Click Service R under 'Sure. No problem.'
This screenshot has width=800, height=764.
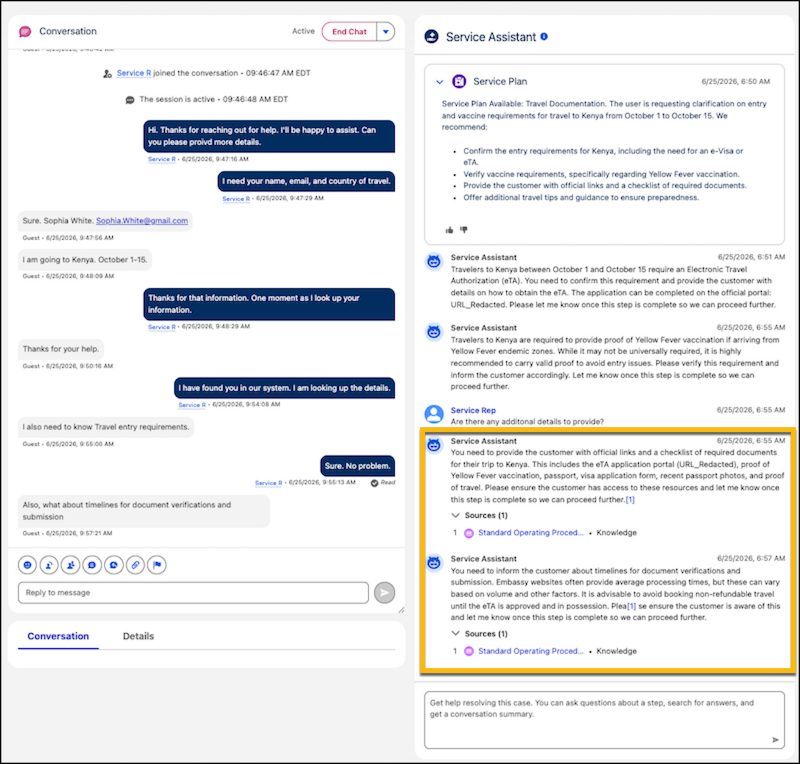click(268, 483)
